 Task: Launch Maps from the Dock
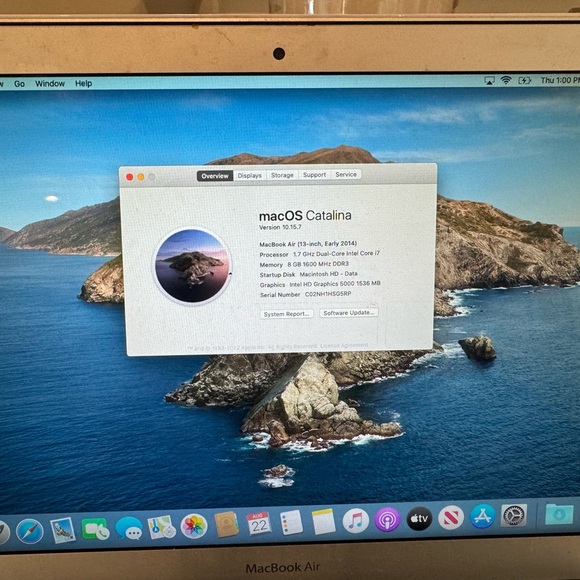tap(162, 527)
